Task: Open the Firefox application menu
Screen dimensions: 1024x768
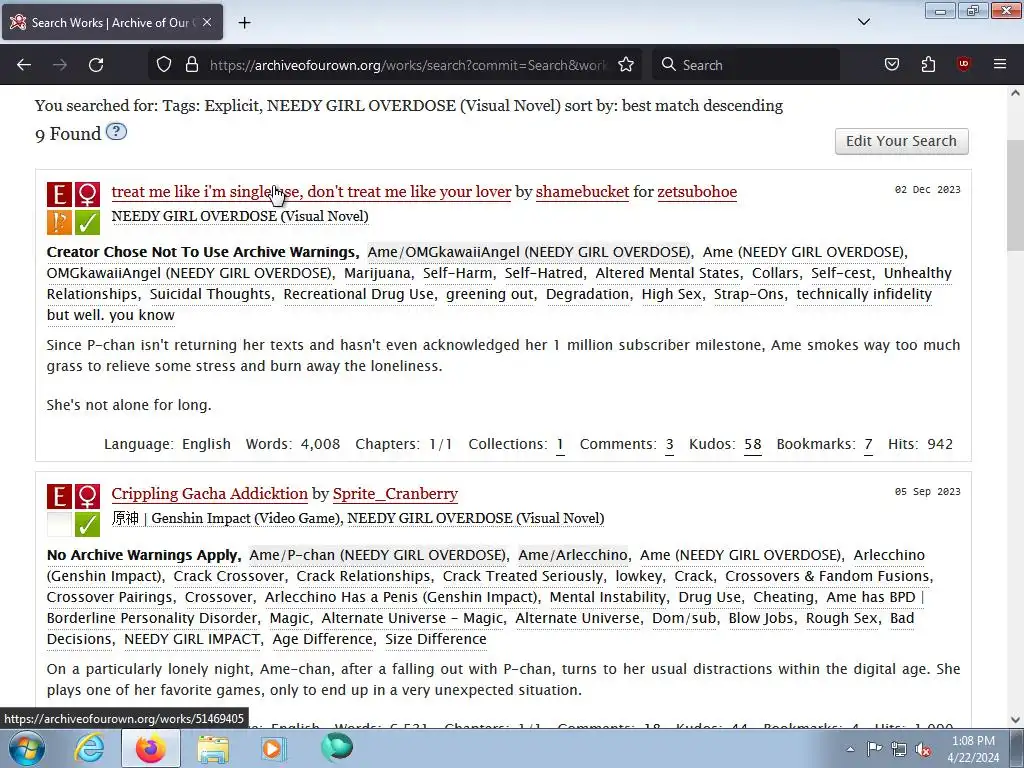Action: point(1000,65)
